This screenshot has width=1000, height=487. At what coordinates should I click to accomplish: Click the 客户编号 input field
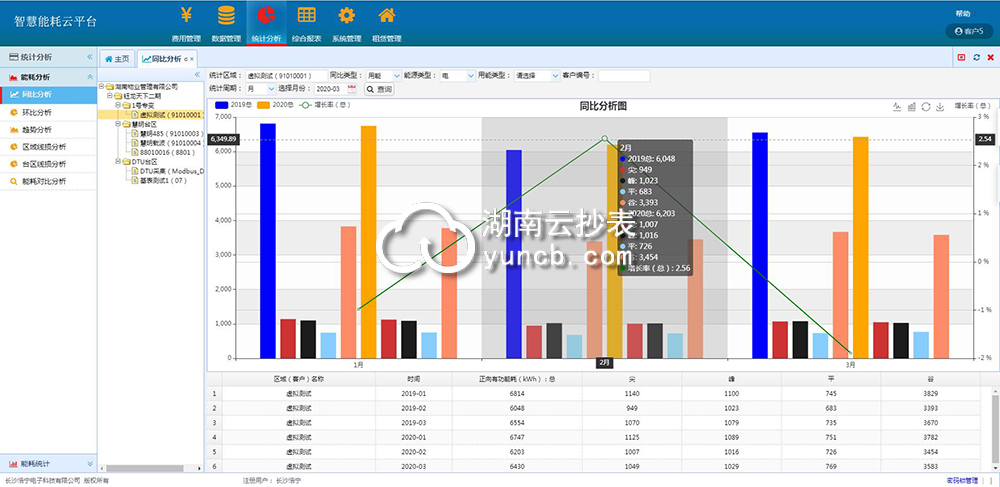click(x=623, y=75)
